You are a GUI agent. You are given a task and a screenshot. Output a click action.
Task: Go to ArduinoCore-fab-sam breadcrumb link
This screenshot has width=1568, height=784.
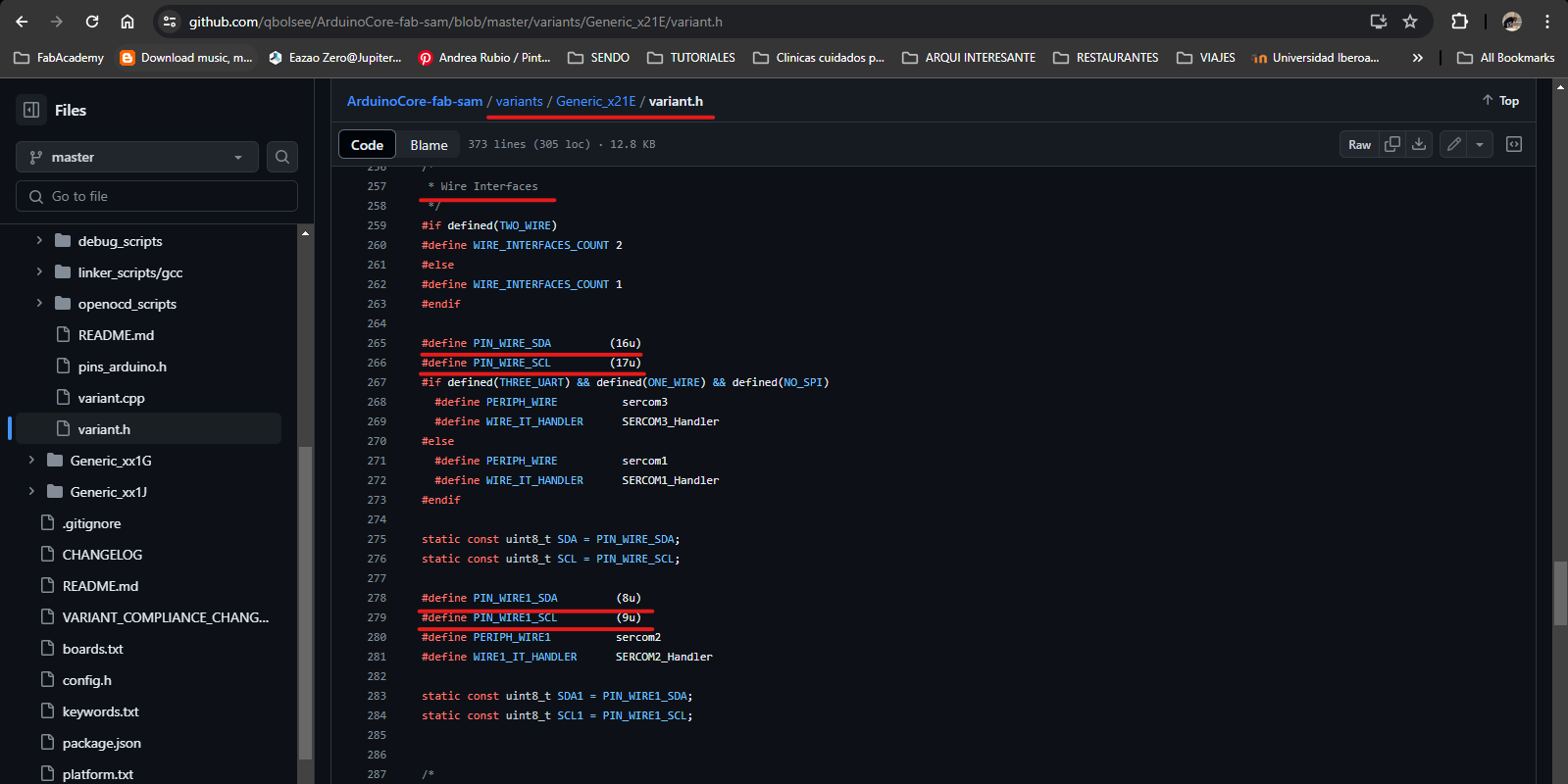415,101
